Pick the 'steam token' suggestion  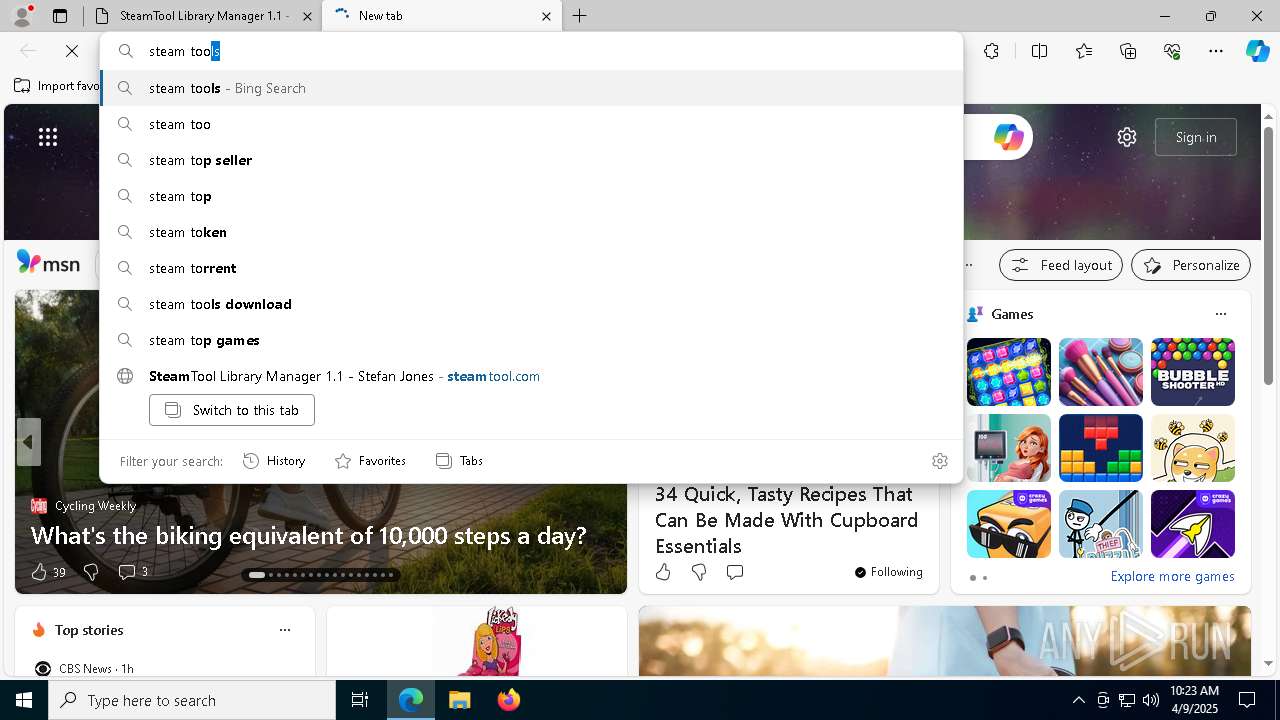coord(531,232)
